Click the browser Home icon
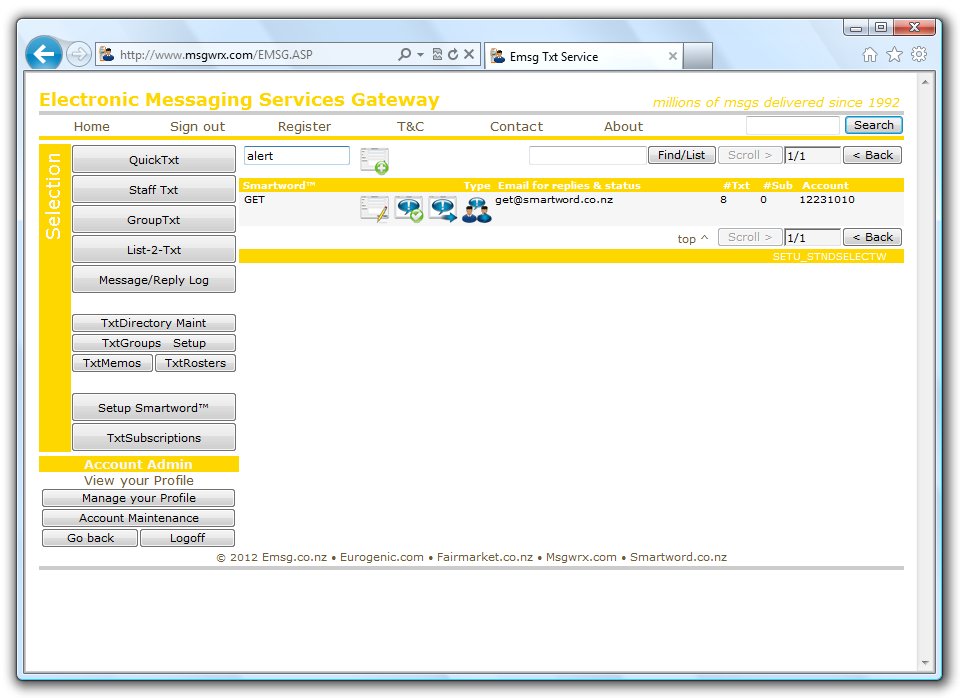This screenshot has width=960, height=698. pos(870,55)
